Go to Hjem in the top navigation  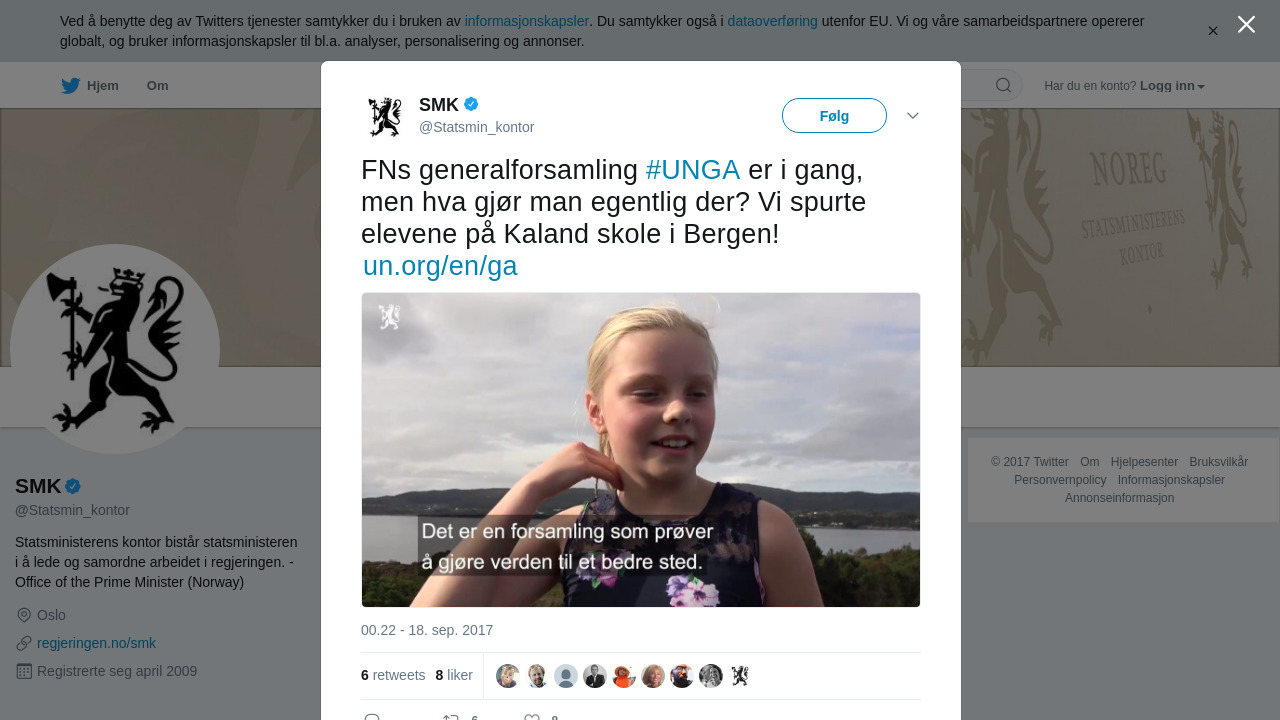[103, 86]
